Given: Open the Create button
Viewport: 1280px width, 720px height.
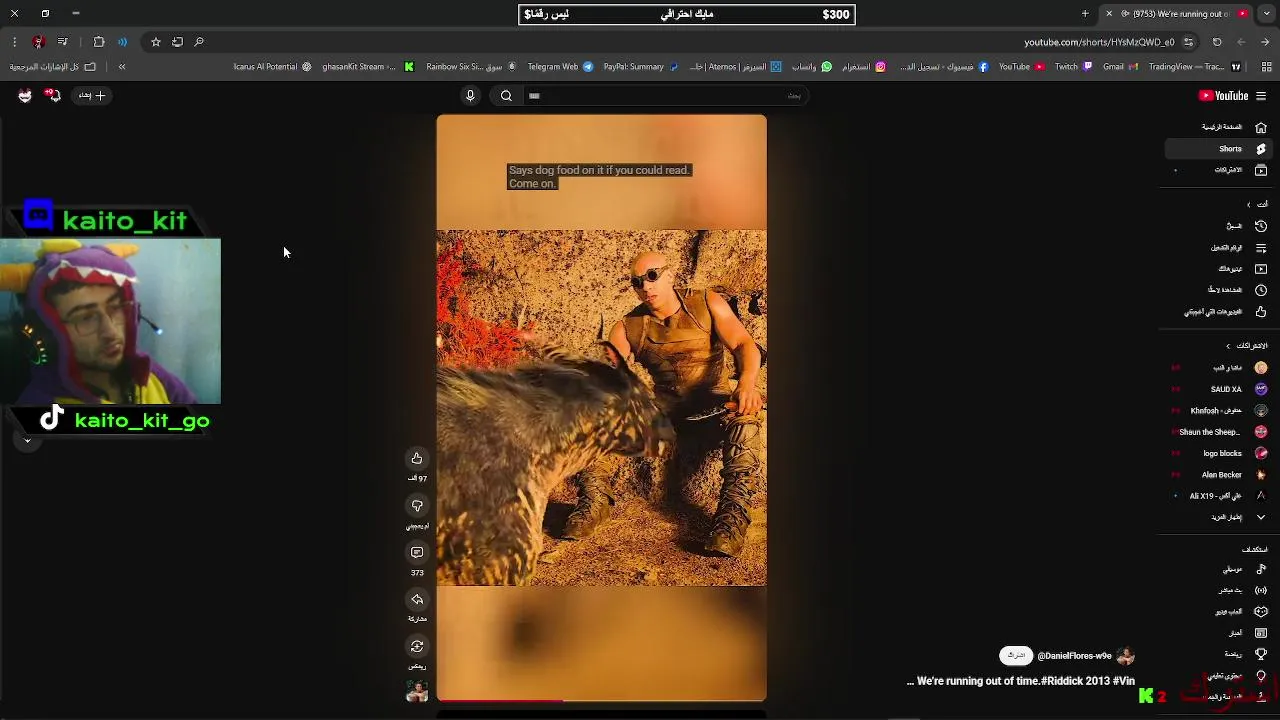Looking at the screenshot, I should 92,96.
